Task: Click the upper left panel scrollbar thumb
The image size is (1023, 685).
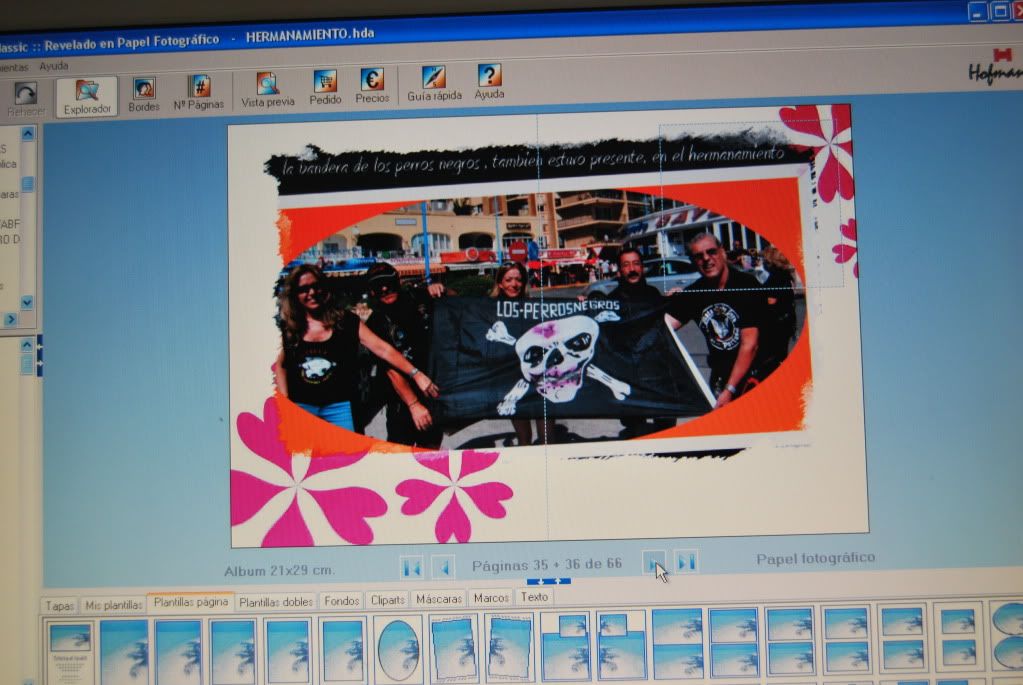Action: tap(27, 184)
